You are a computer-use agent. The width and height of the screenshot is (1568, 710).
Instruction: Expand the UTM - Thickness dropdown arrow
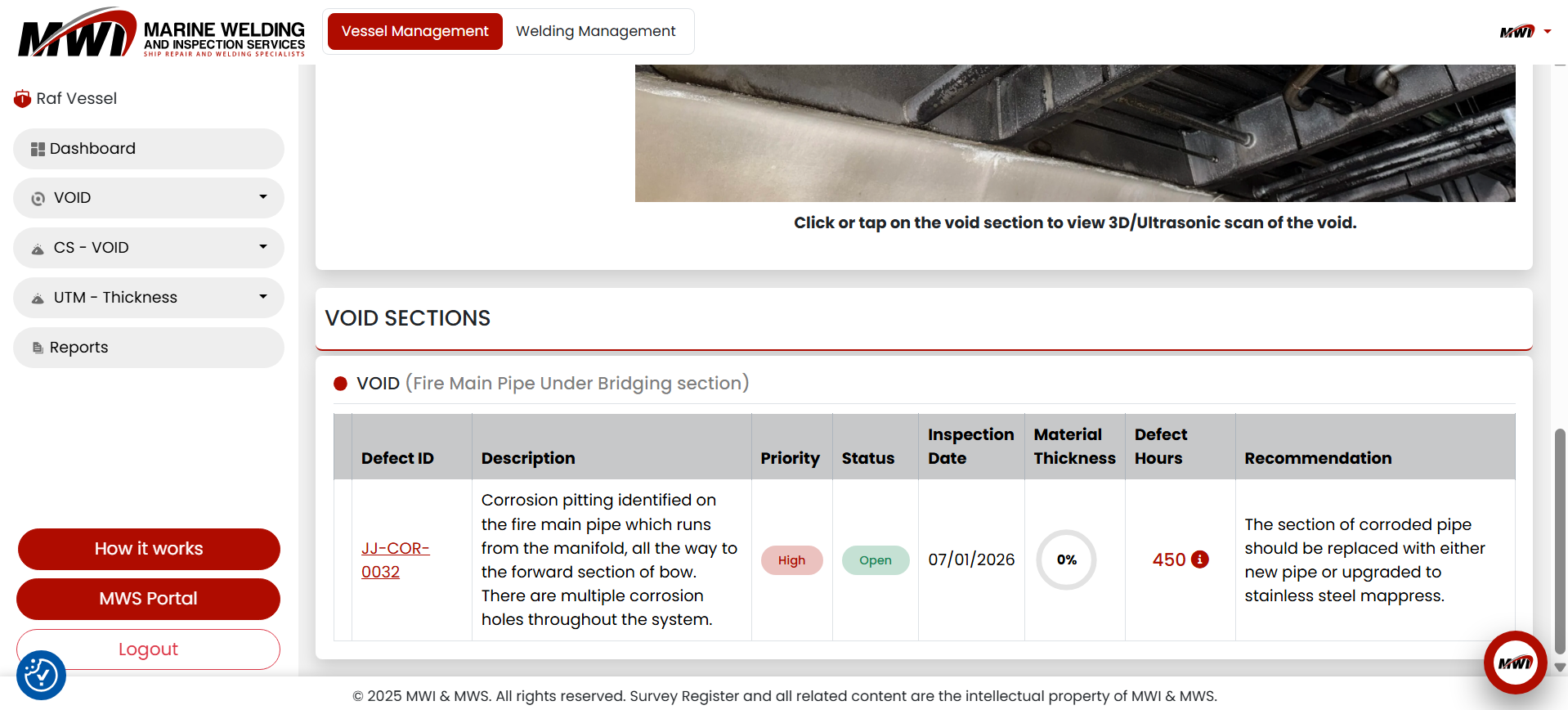point(263,297)
